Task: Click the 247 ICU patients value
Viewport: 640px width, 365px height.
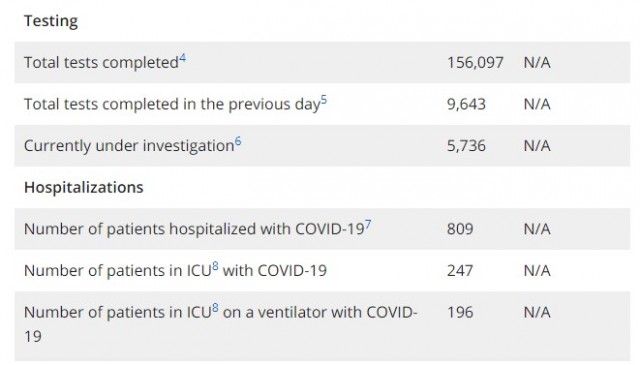Action: (x=460, y=271)
